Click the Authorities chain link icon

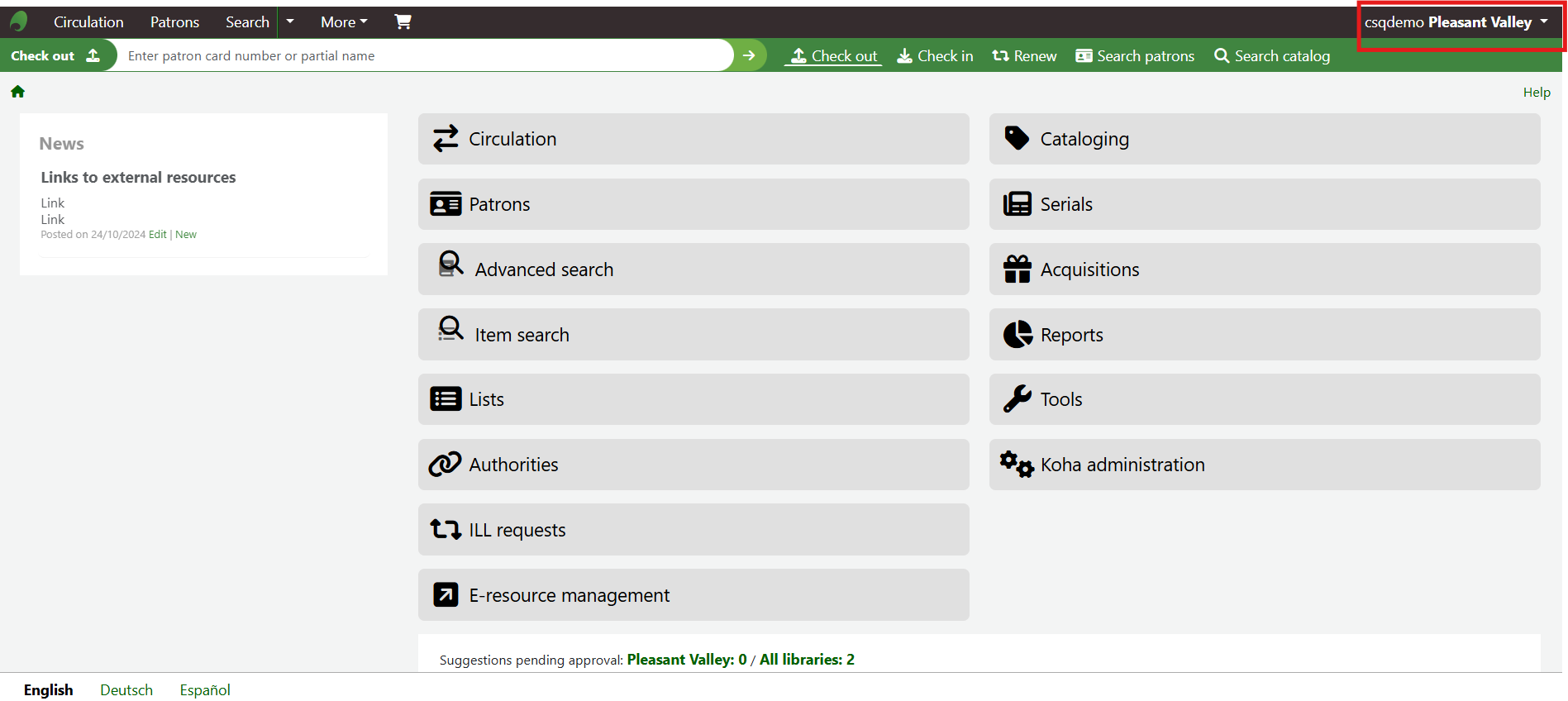(x=445, y=465)
